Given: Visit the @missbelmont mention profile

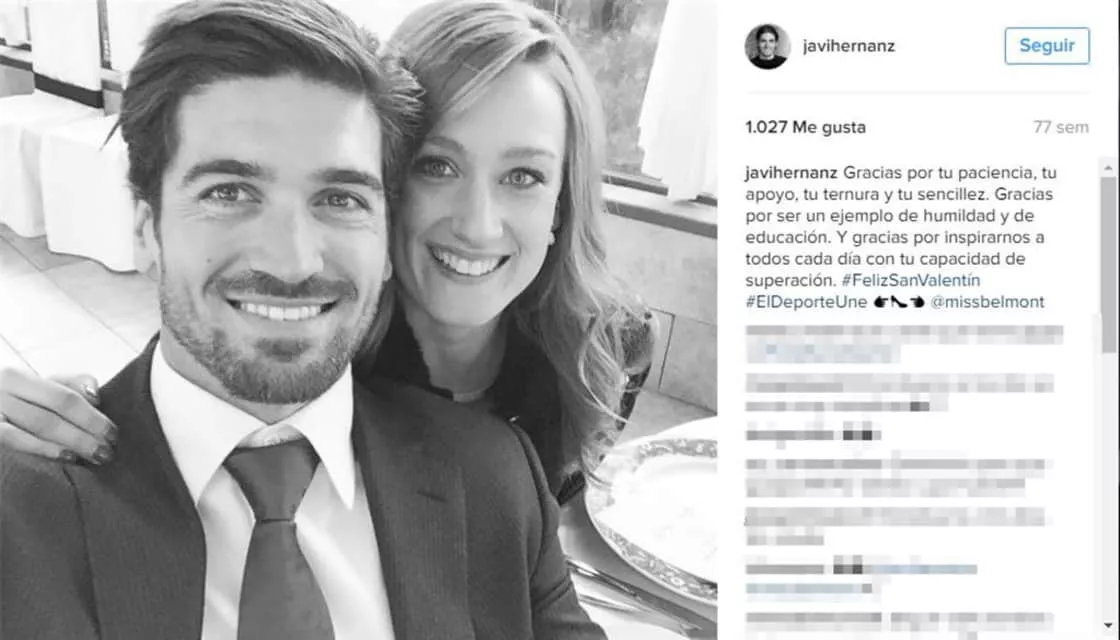Looking at the screenshot, I should [x=987, y=301].
